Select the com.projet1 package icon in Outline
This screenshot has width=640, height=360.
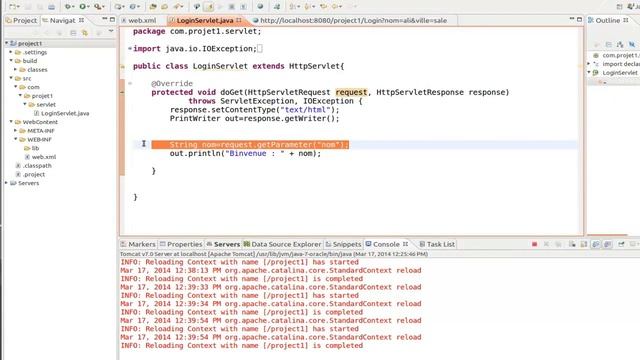pos(596,55)
